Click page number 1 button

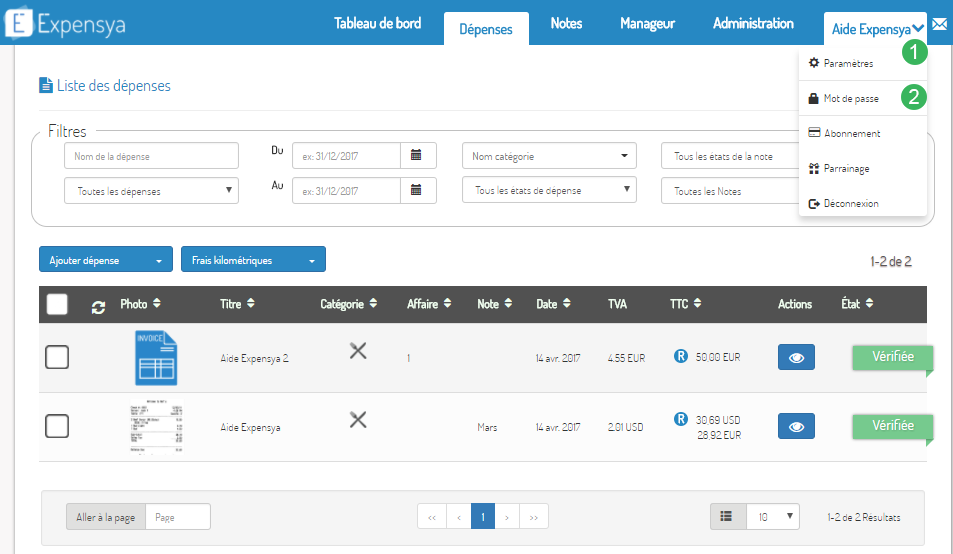click(483, 516)
